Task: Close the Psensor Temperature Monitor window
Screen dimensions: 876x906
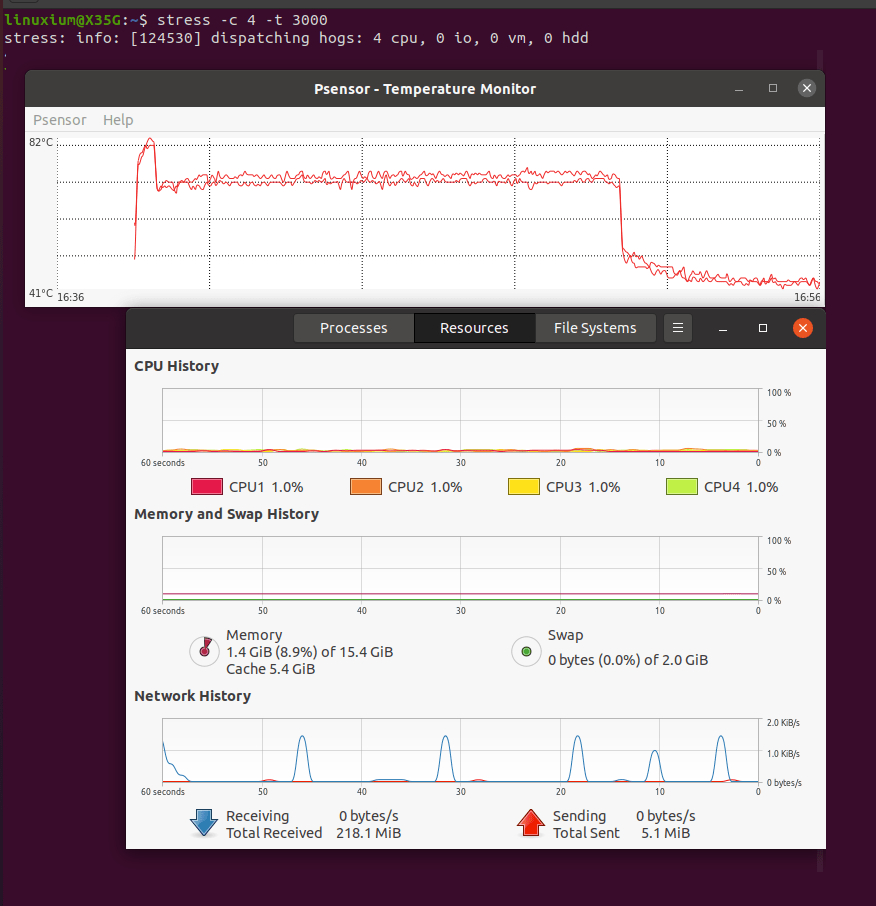Action: (x=807, y=88)
